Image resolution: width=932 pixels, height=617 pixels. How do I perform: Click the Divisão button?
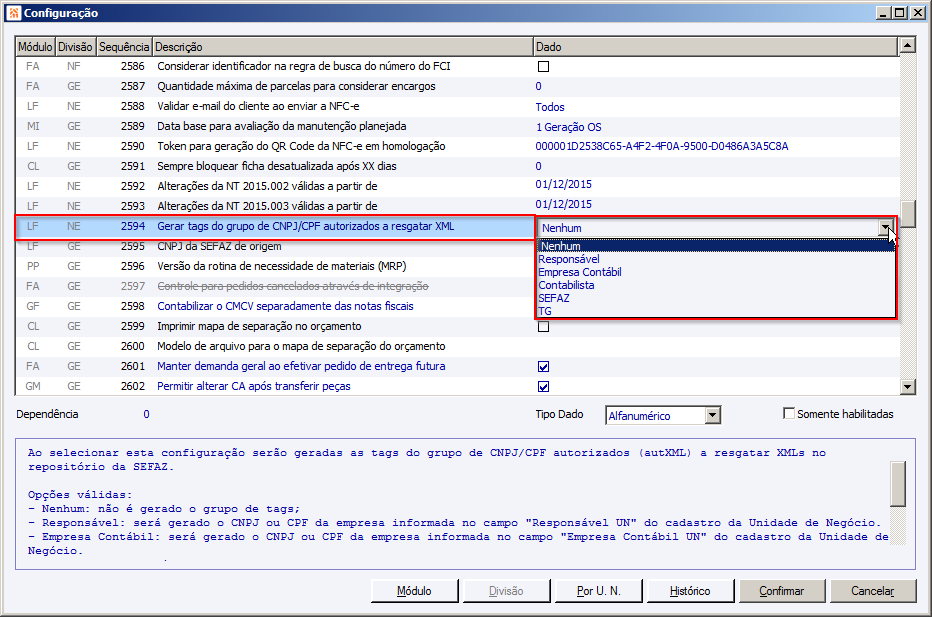click(x=506, y=591)
